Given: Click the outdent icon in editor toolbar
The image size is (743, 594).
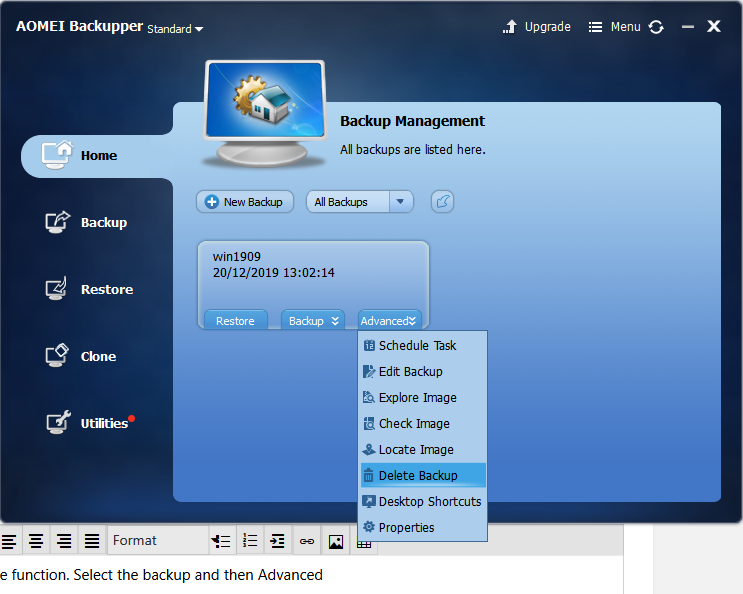Looking at the screenshot, I should tap(221, 540).
